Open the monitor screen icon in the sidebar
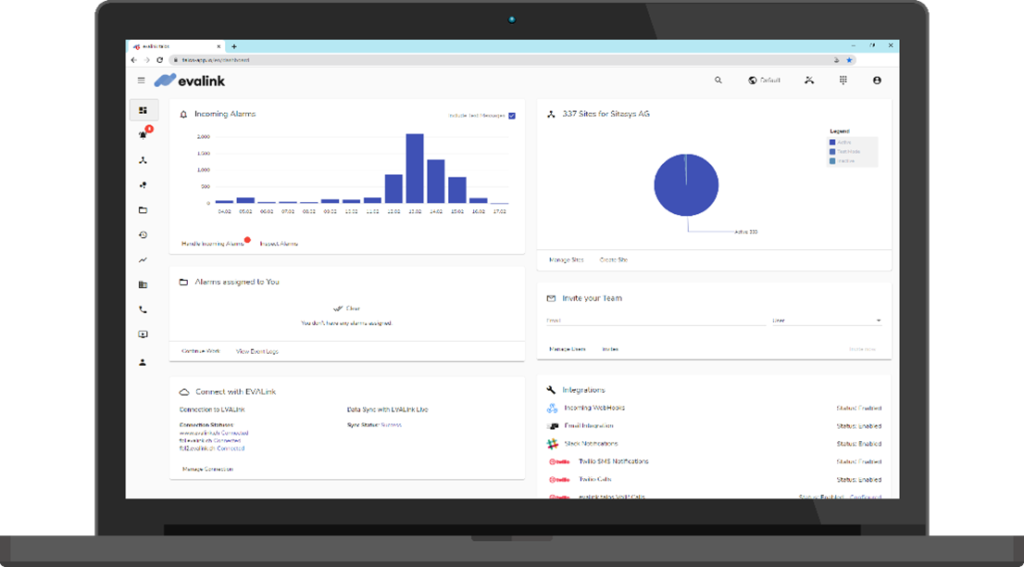1024x567 pixels. point(143,334)
